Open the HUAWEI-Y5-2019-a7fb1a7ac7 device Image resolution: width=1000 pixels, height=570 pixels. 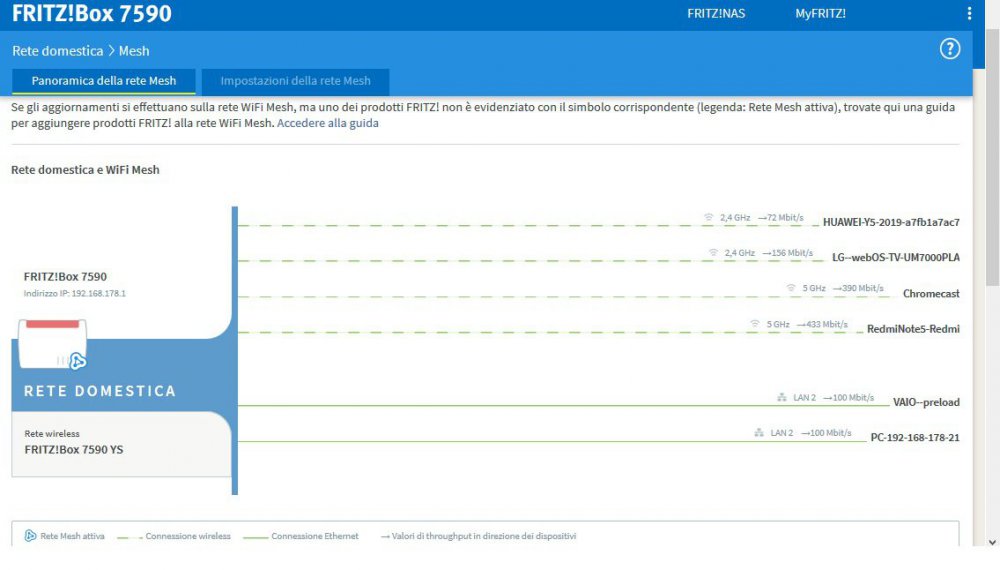tap(890, 222)
